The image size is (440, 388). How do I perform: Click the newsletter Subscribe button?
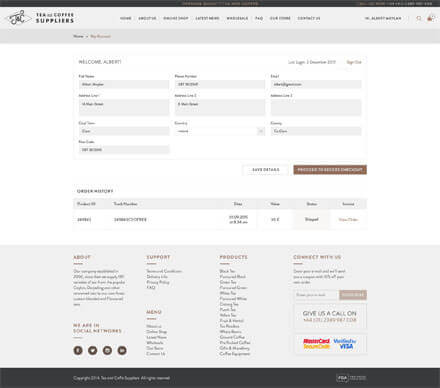point(353,295)
